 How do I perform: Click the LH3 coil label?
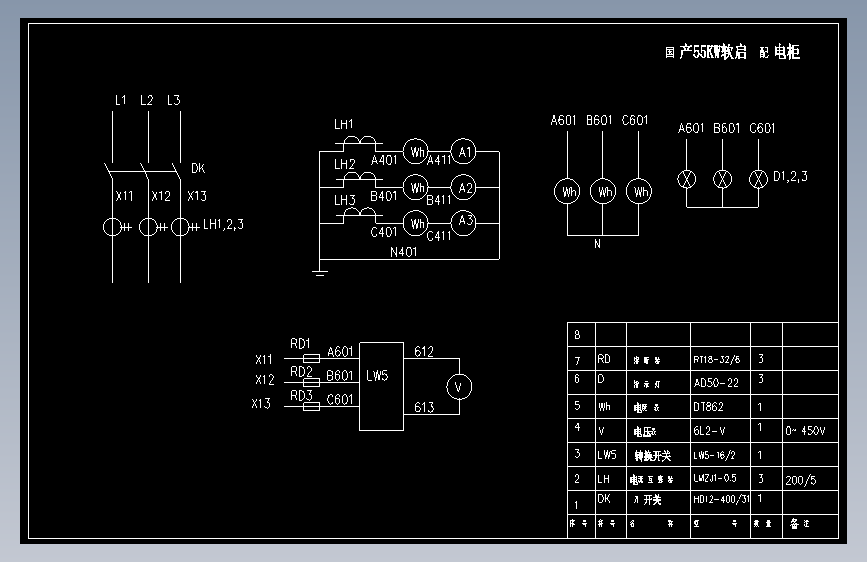pyautogui.click(x=344, y=200)
